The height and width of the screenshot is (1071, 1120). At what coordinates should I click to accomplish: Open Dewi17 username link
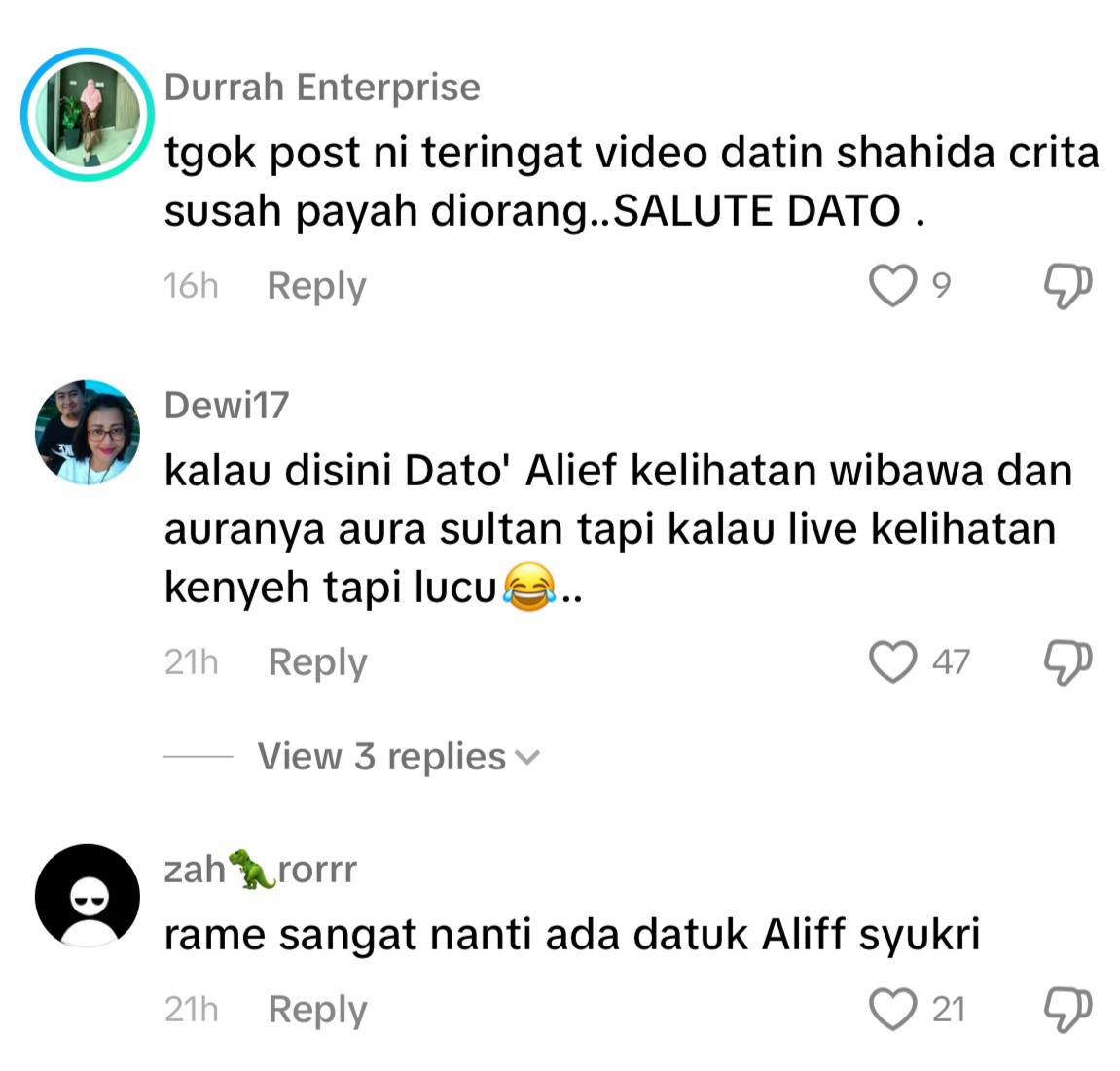tap(227, 405)
